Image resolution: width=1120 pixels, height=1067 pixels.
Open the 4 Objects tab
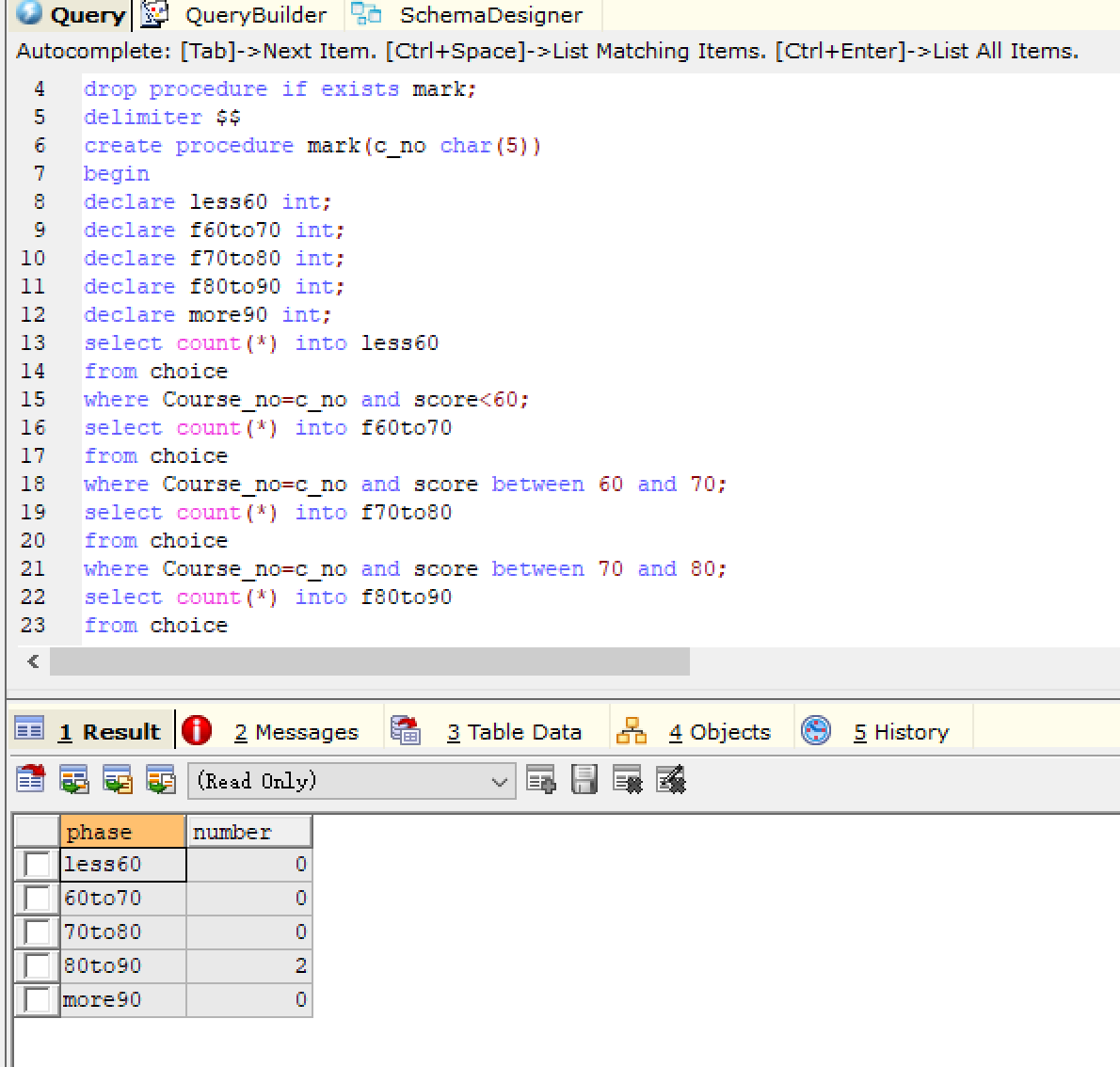tap(702, 731)
